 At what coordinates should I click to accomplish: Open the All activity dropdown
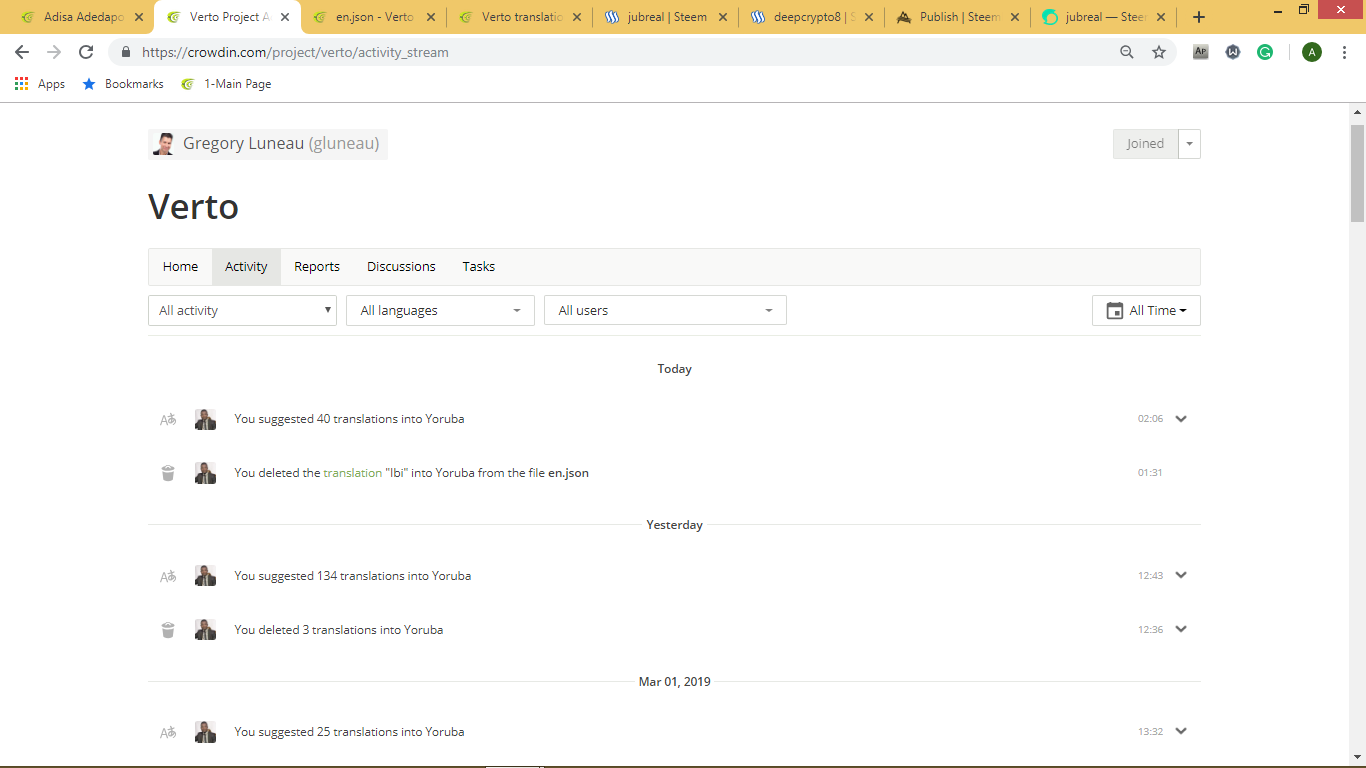coord(242,311)
